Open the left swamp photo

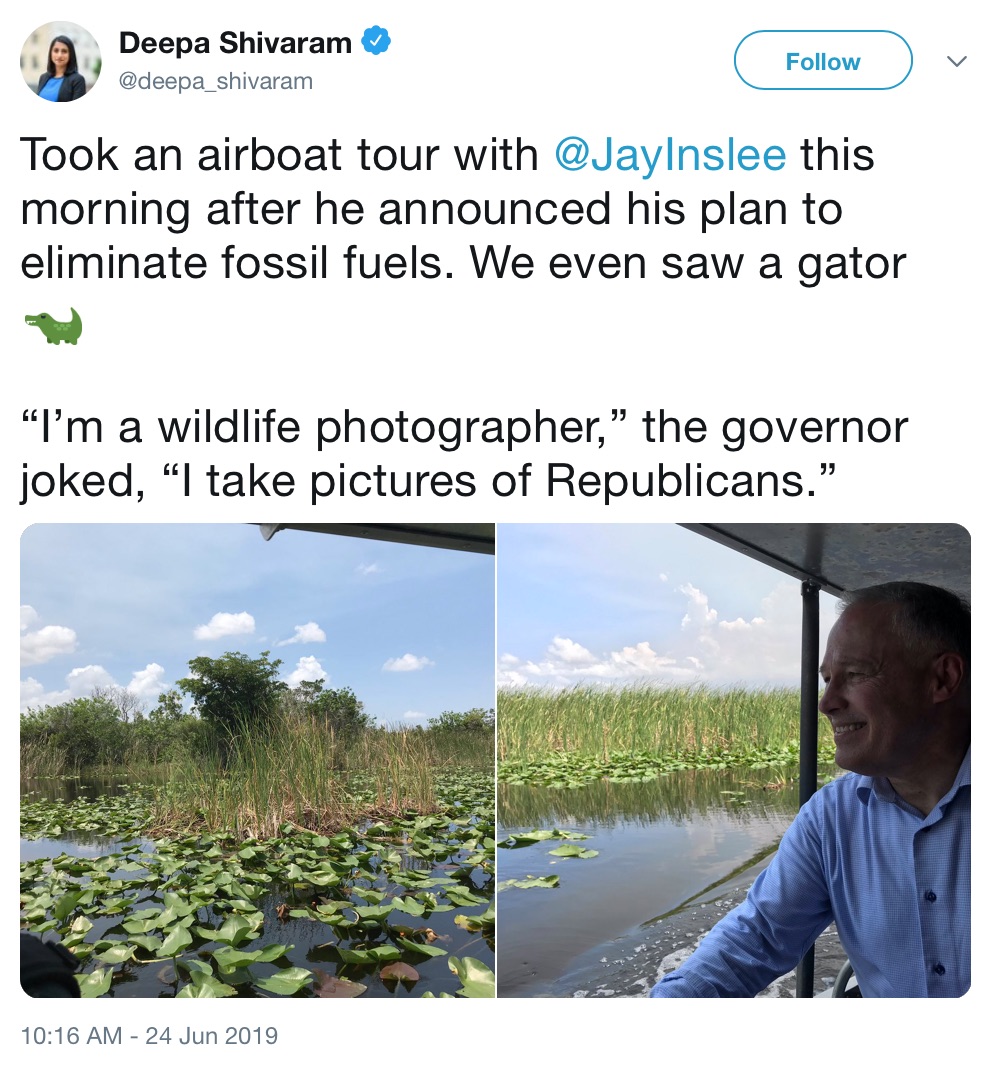click(257, 760)
